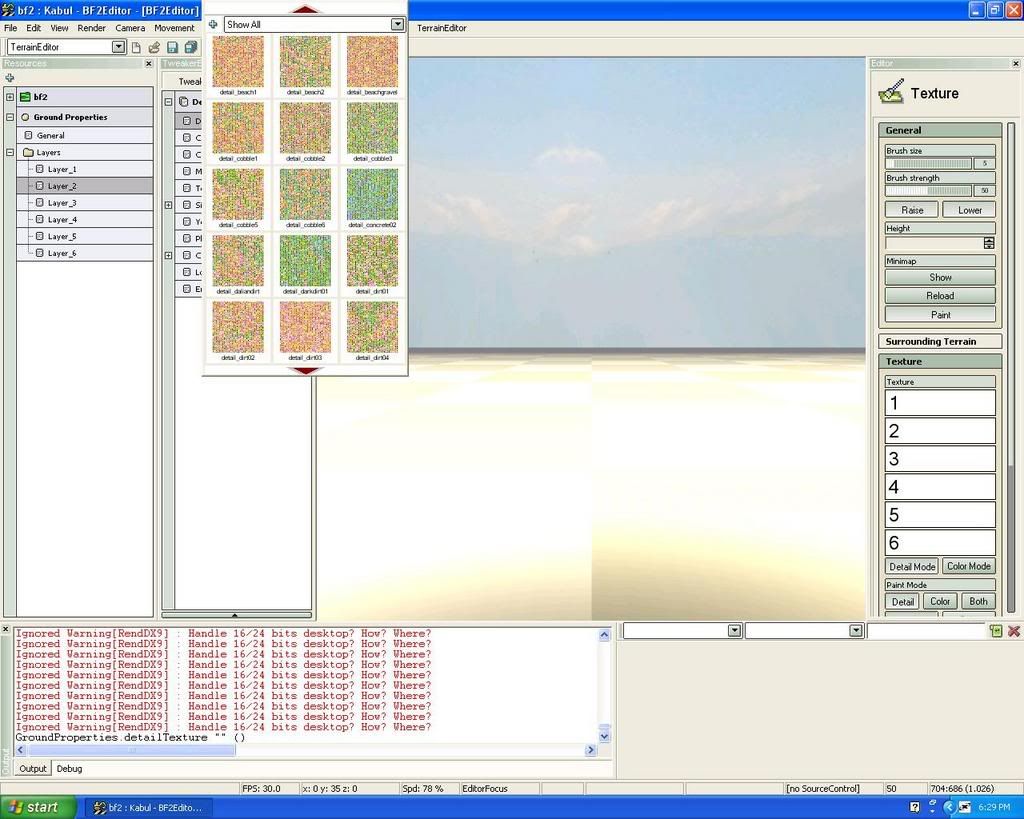
Task: Click the minimap Reload button
Action: coord(940,296)
